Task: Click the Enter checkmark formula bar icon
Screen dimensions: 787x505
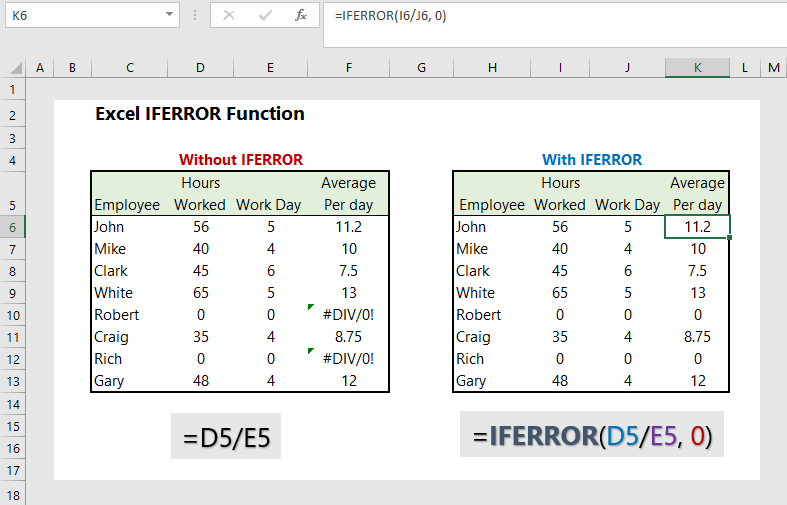Action: click(265, 16)
